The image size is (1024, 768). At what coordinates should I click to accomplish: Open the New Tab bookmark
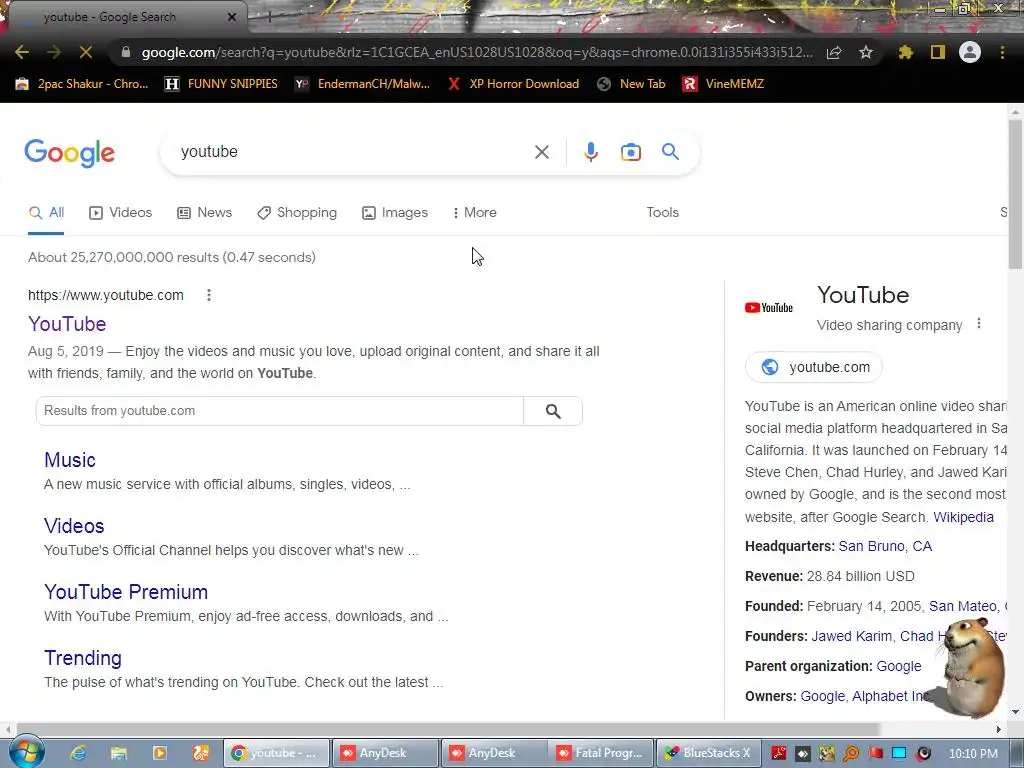(632, 84)
